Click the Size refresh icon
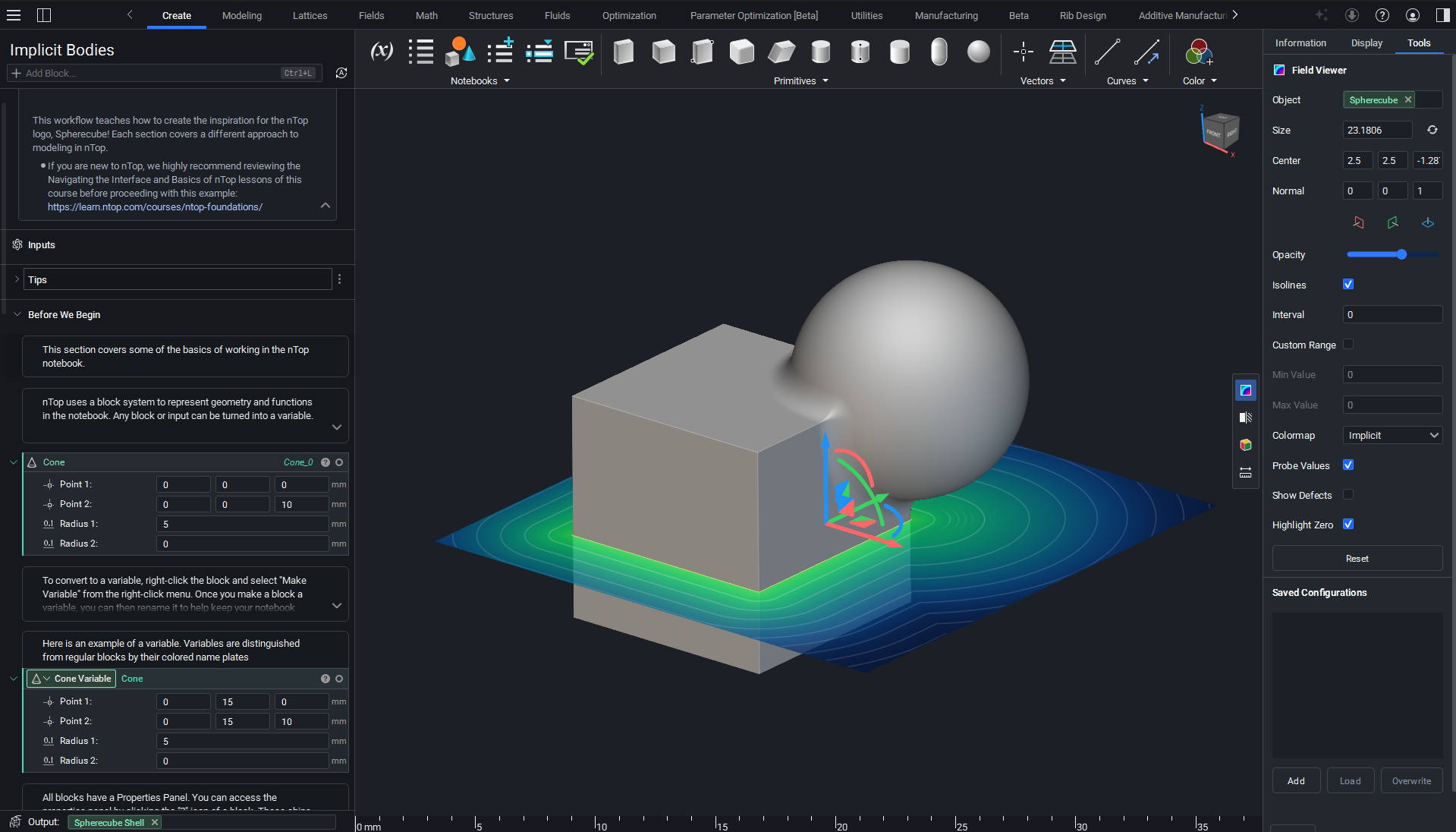 [1432, 130]
